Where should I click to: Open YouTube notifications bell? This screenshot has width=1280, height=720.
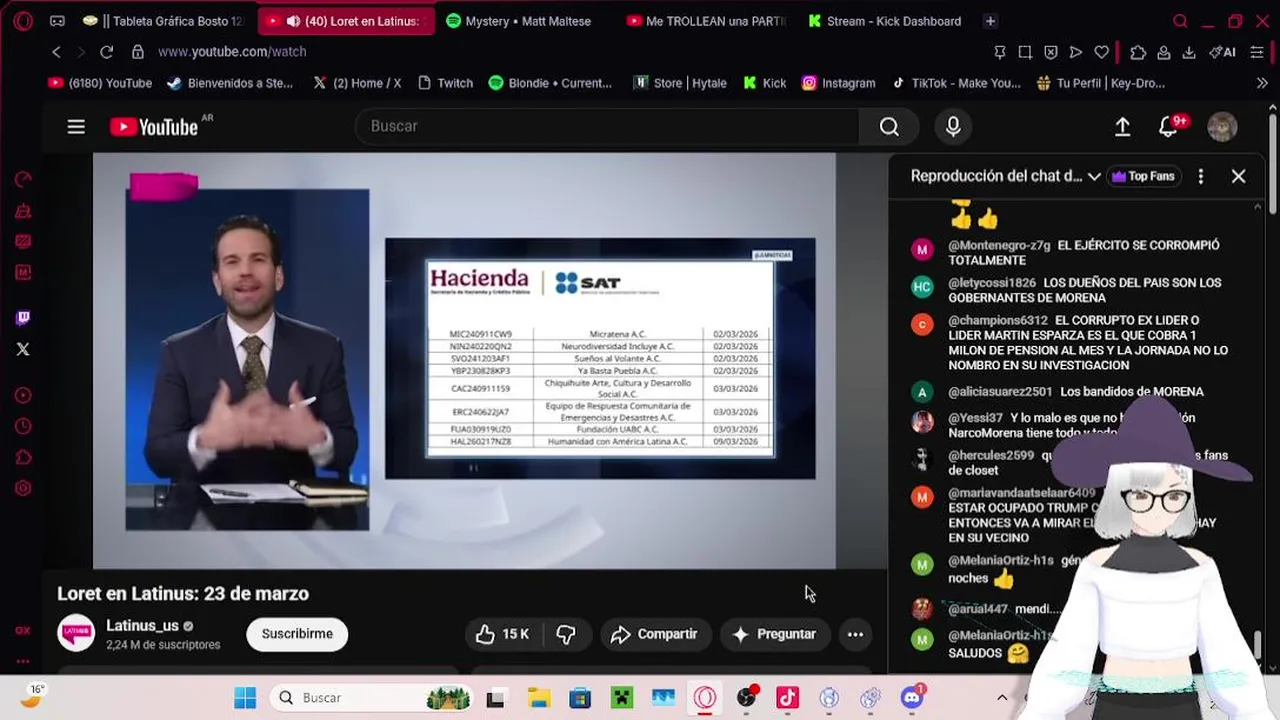[1168, 126]
